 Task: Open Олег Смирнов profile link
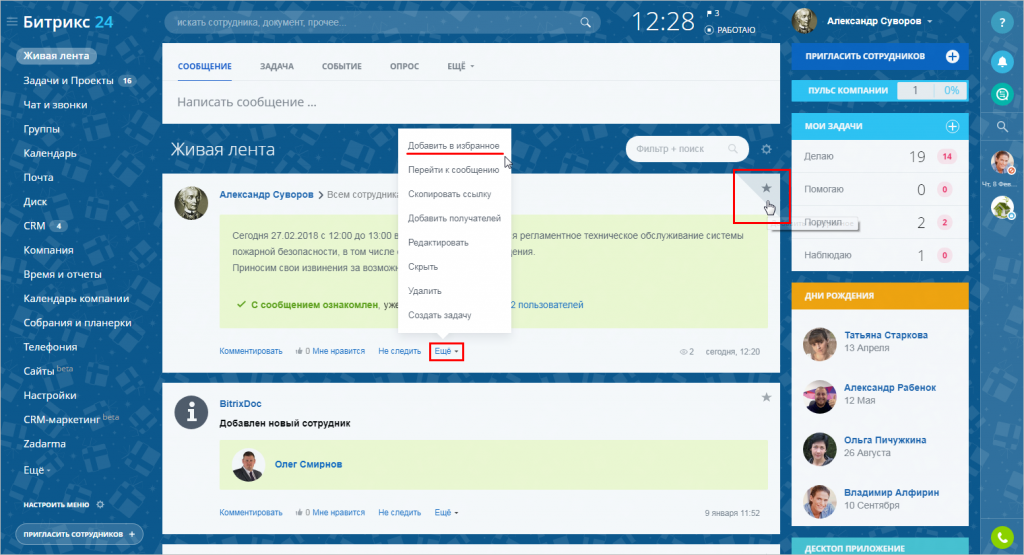(x=308, y=464)
